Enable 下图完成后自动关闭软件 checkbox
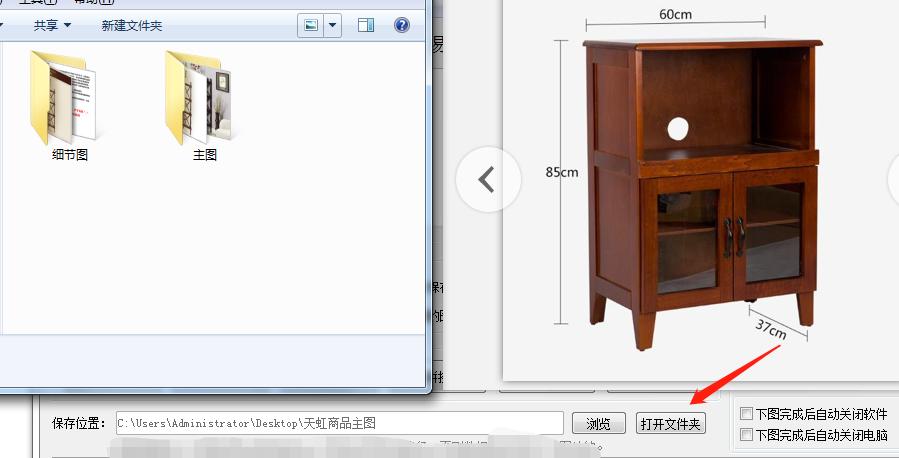 (746, 413)
